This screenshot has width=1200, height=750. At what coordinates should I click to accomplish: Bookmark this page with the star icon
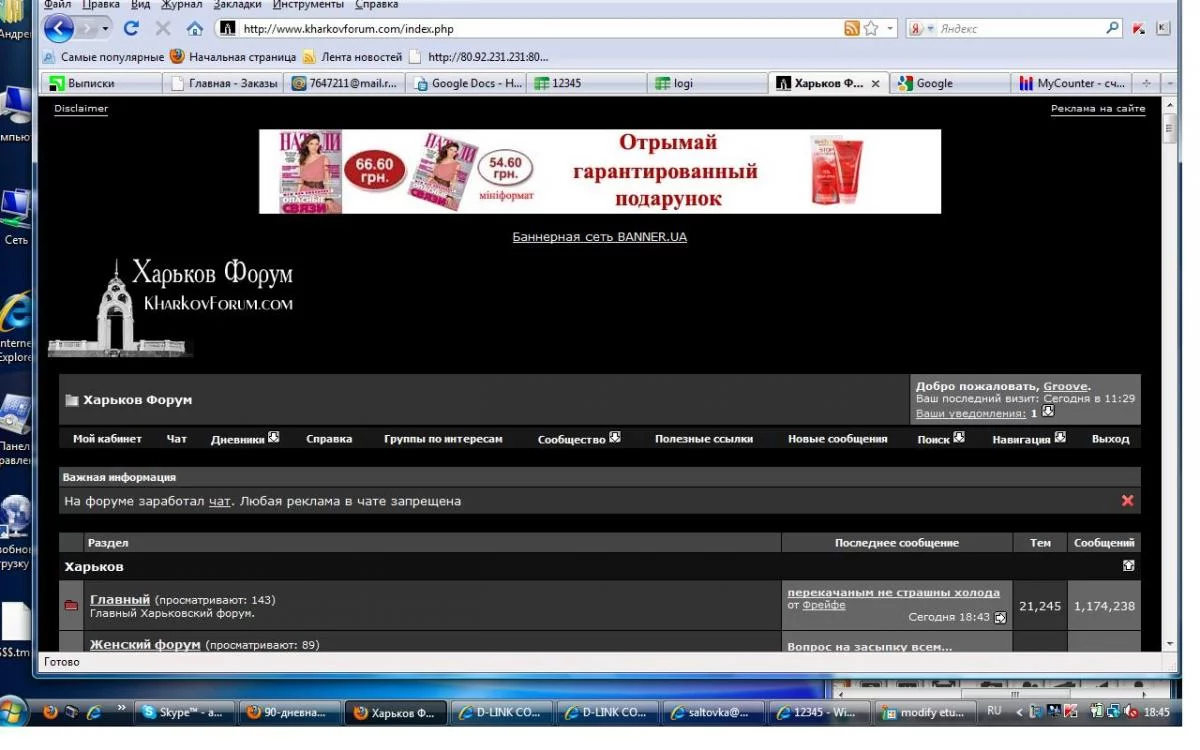(x=871, y=29)
